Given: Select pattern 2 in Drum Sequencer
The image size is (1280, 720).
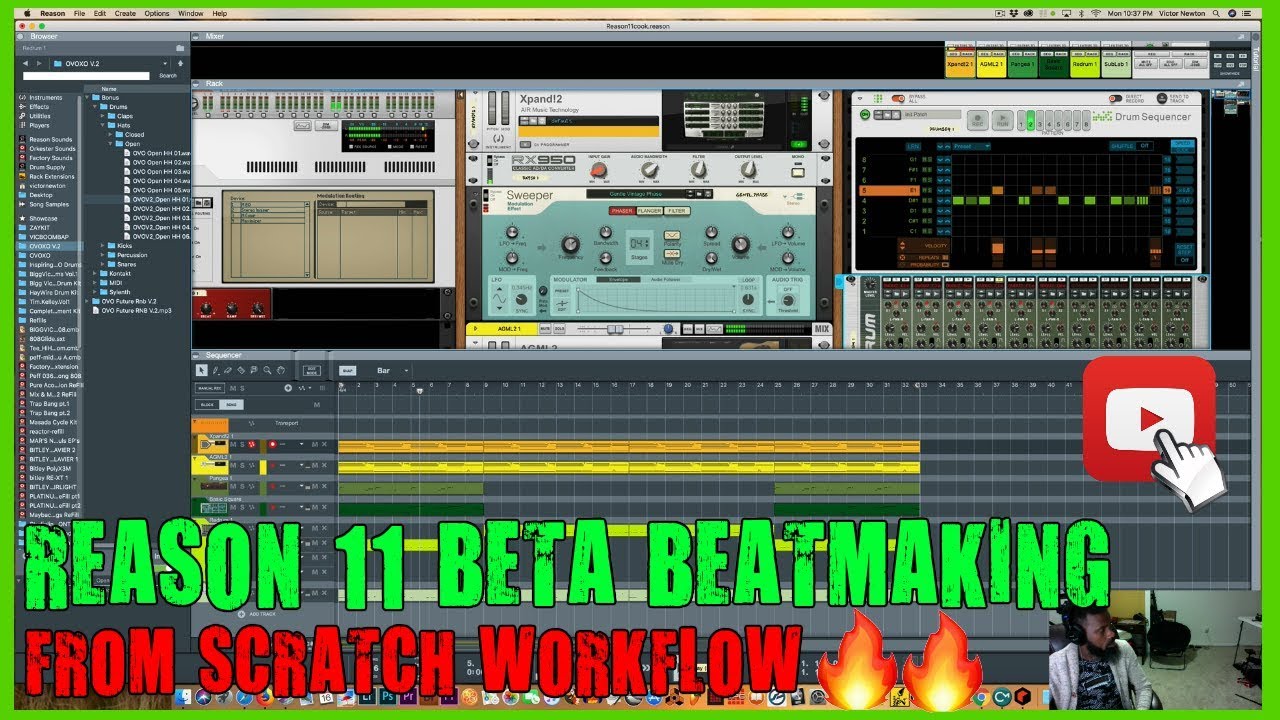Looking at the screenshot, I should (1030, 121).
